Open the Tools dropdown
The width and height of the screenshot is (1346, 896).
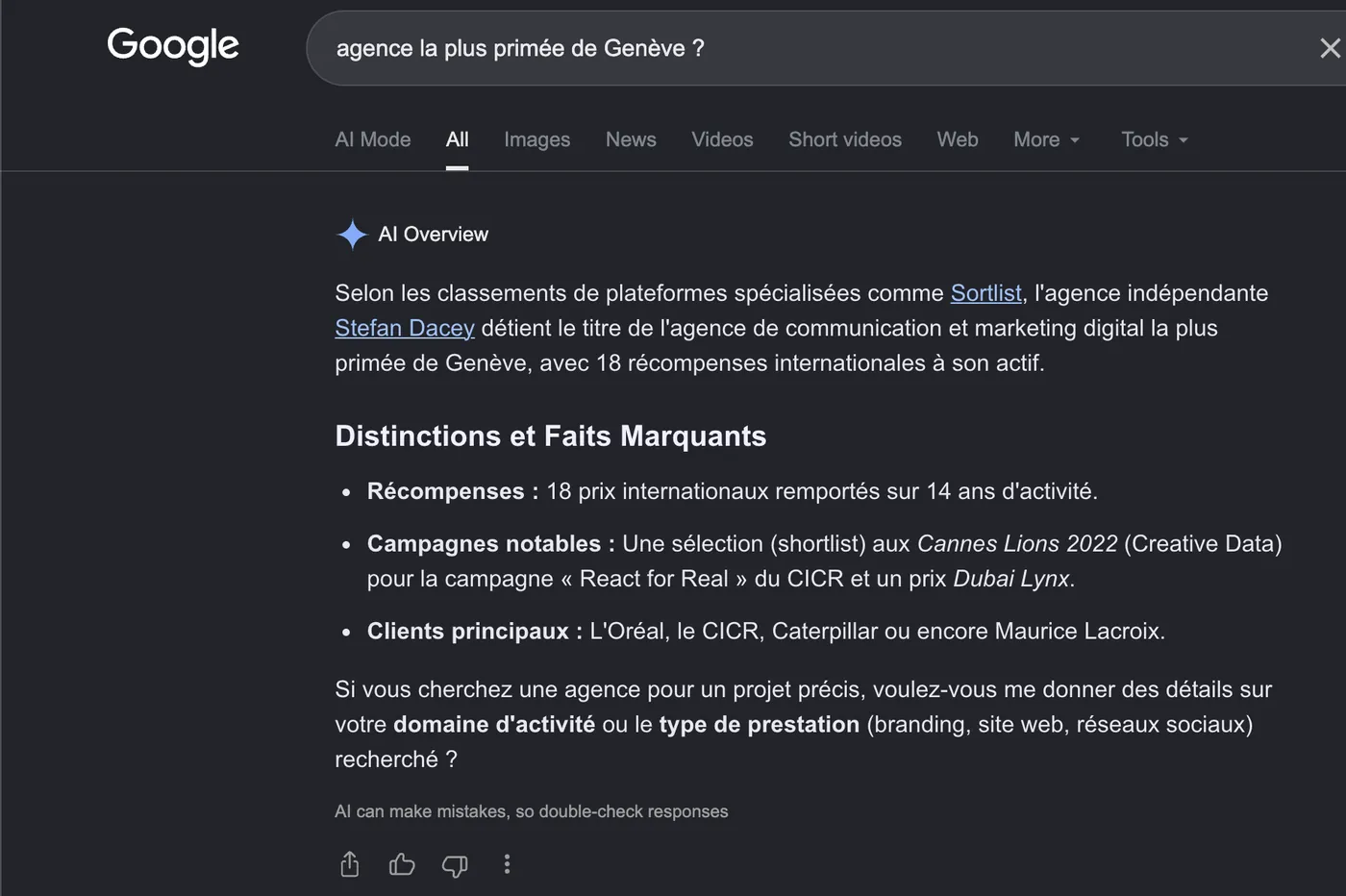pyautogui.click(x=1155, y=139)
